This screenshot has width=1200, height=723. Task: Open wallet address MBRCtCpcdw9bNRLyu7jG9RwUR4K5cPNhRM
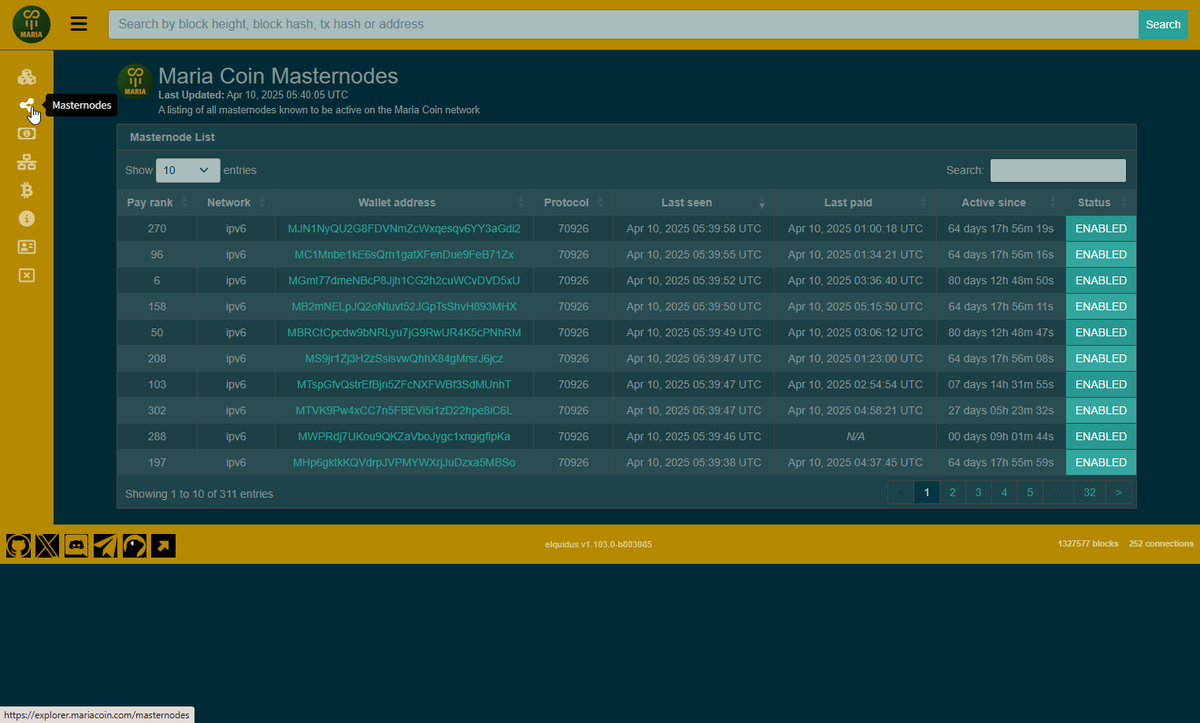click(x=404, y=332)
